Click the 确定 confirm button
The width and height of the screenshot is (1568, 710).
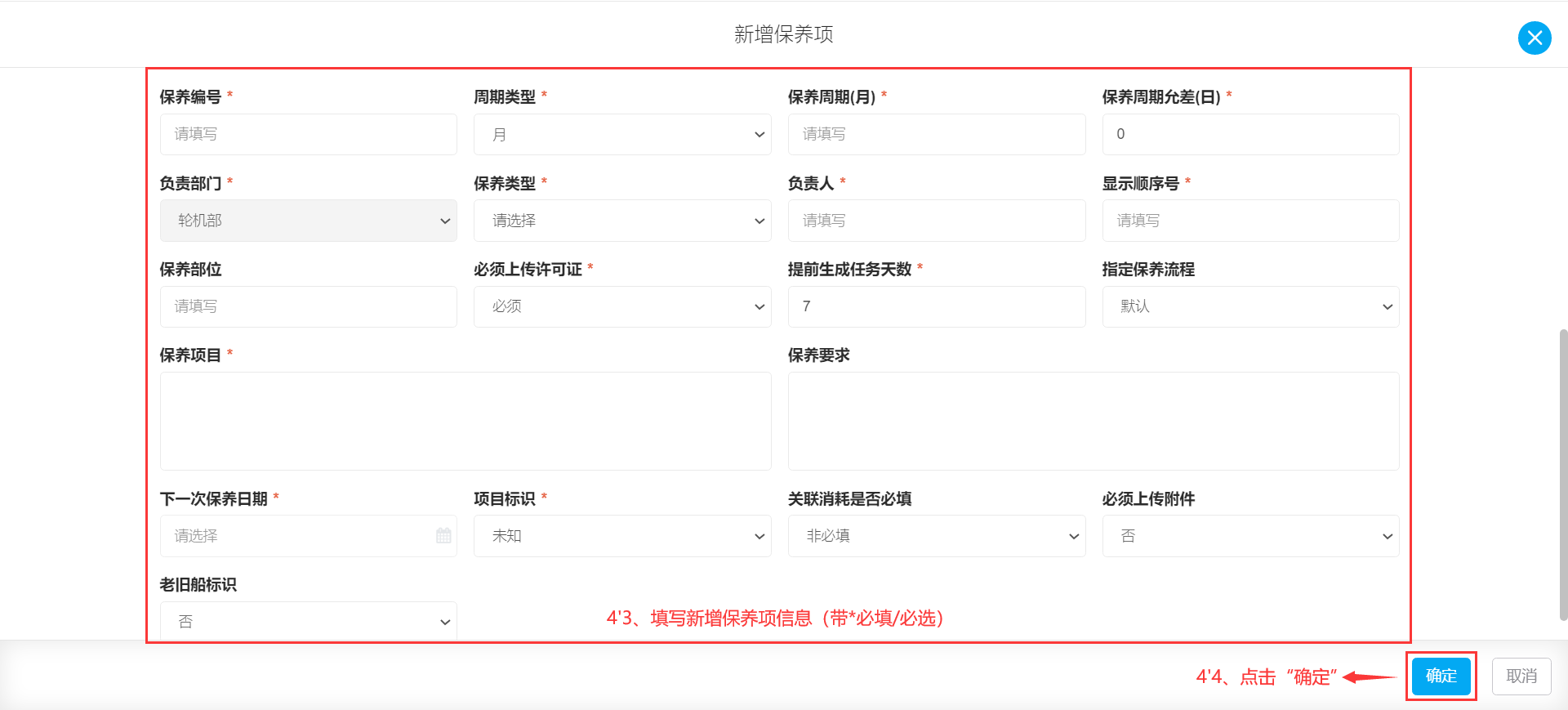click(1441, 676)
